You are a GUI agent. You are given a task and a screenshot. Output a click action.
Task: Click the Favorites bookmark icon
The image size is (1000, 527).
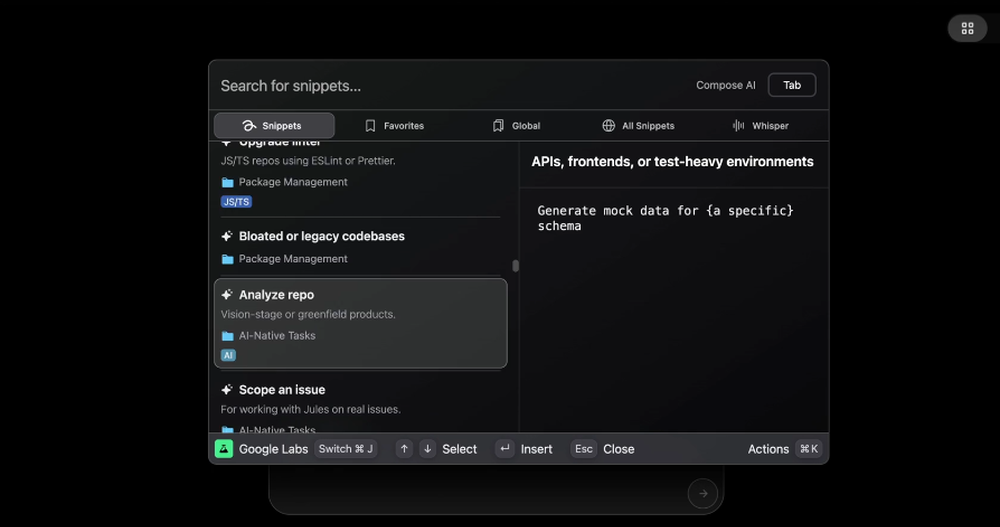(x=370, y=126)
